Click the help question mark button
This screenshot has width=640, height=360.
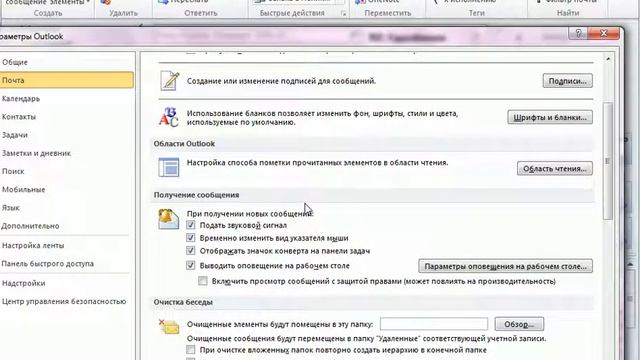point(578,33)
